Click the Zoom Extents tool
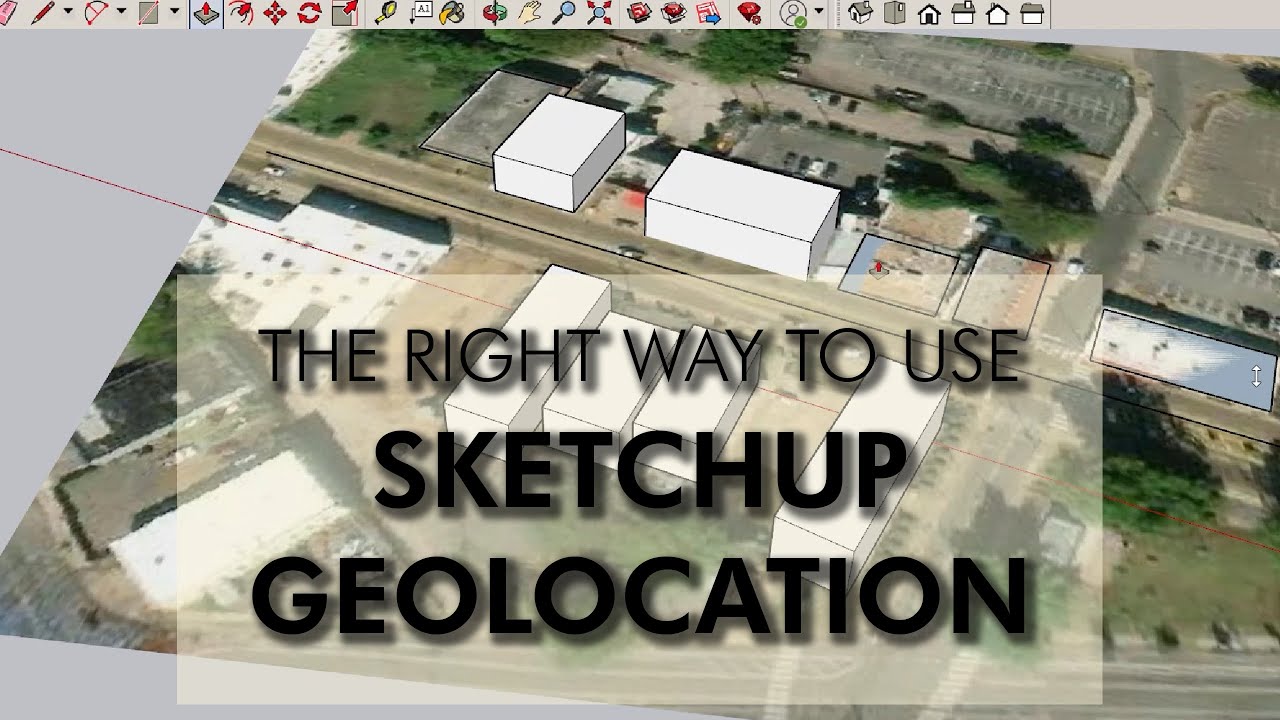Image resolution: width=1280 pixels, height=720 pixels. pos(598,13)
